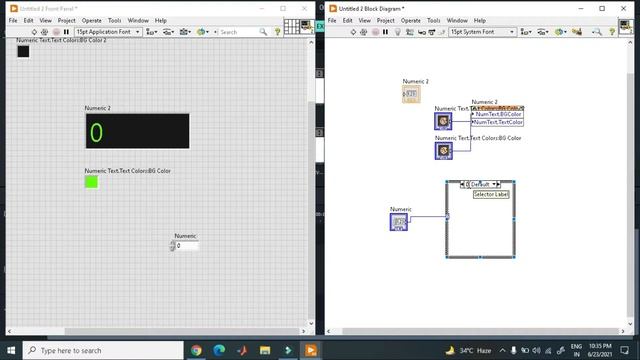Open the Windows Start menu
The image size is (640, 360).
point(11,350)
